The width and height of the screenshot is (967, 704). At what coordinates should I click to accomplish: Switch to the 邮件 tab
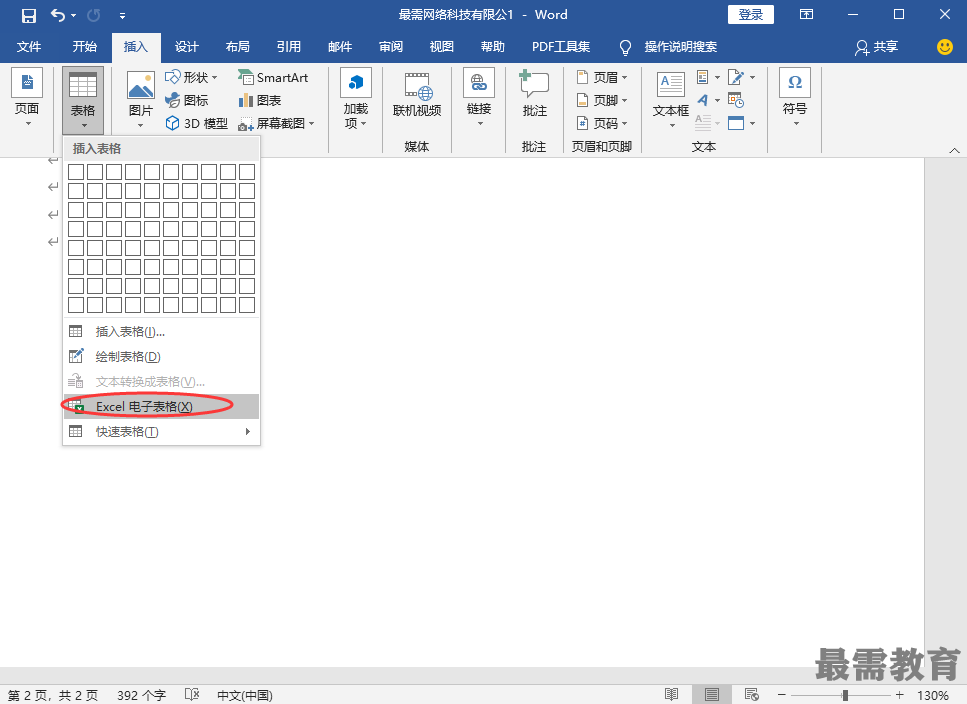click(x=340, y=47)
